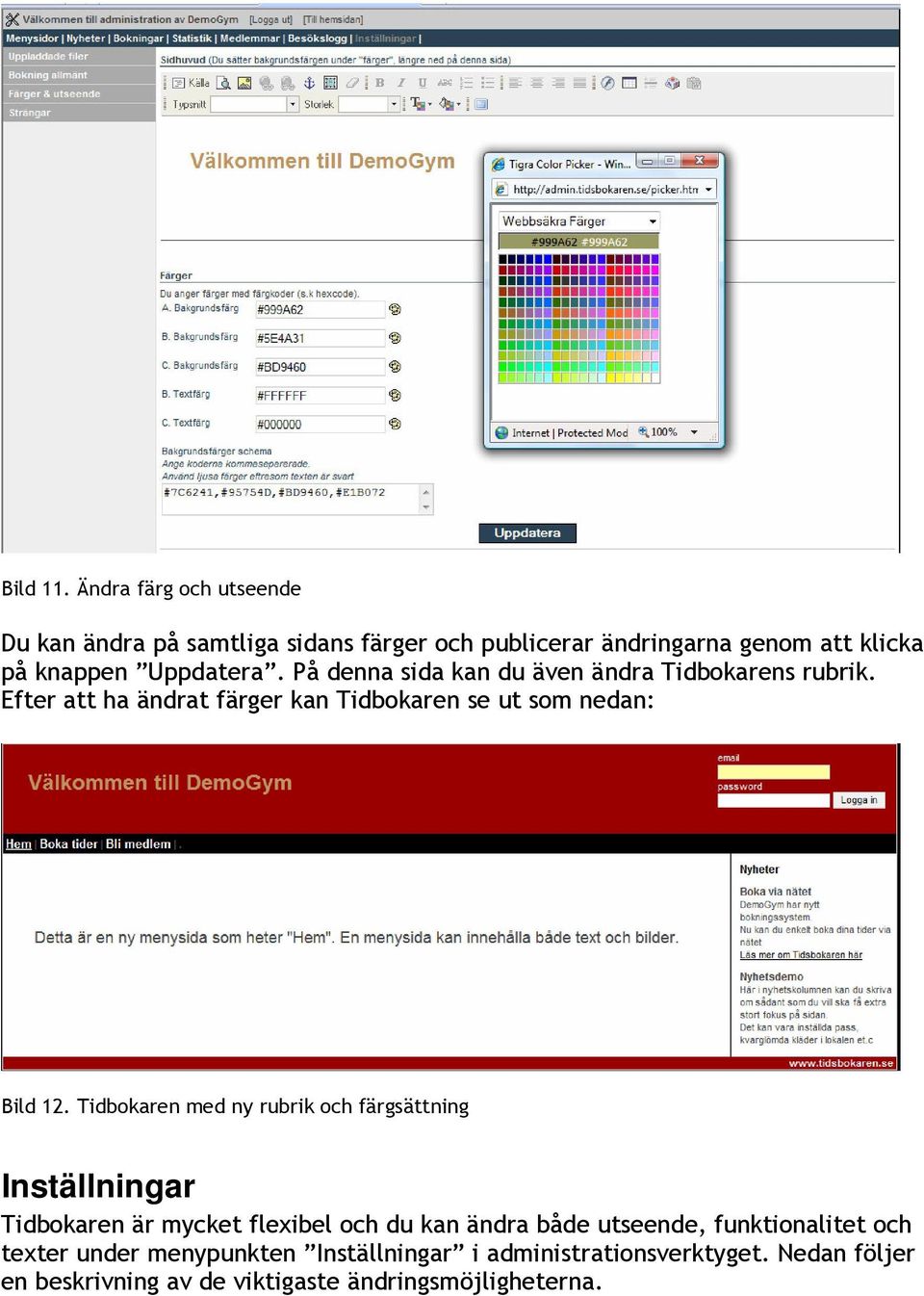Open the Storlek size dropdown
The height and width of the screenshot is (1296, 924).
click(x=394, y=104)
